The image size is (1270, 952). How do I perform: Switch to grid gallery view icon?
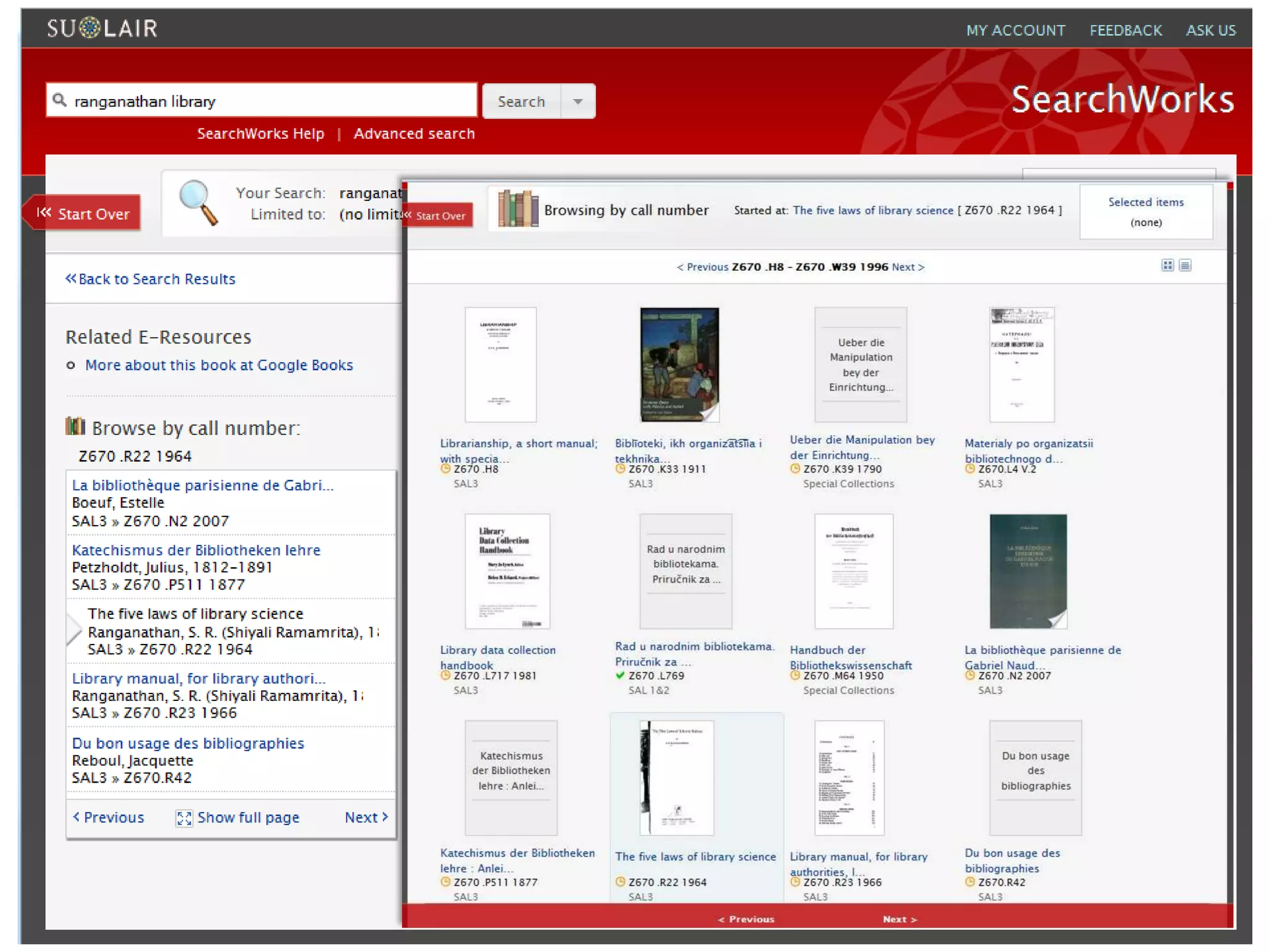point(1167,265)
